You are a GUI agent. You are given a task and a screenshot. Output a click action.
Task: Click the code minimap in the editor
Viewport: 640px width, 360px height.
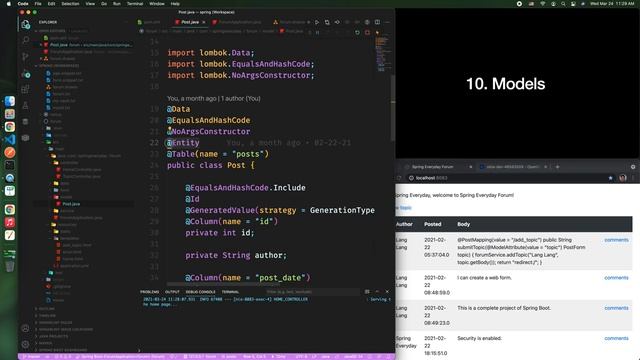(382, 54)
